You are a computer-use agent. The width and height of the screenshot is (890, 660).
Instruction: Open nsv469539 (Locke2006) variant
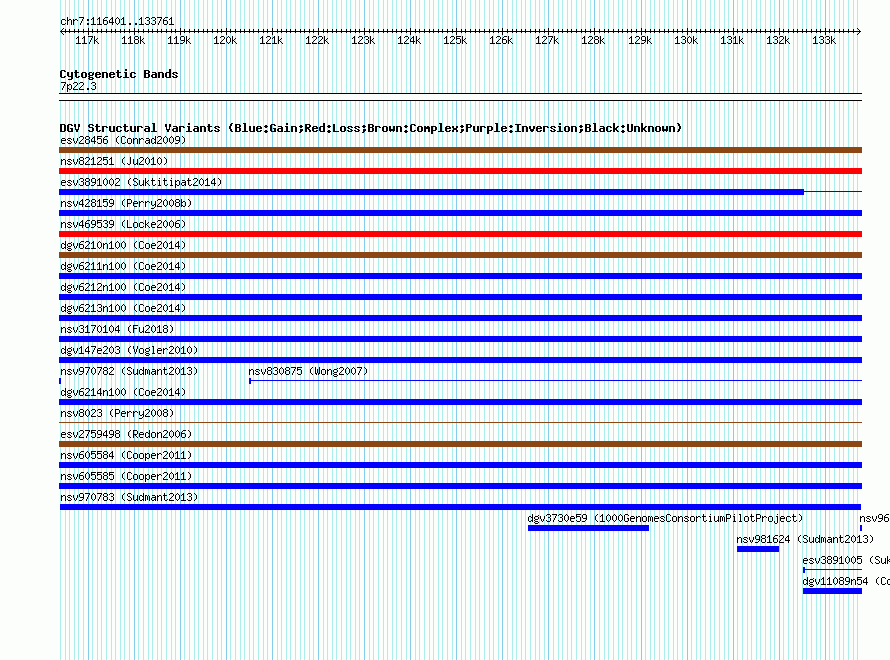point(123,224)
